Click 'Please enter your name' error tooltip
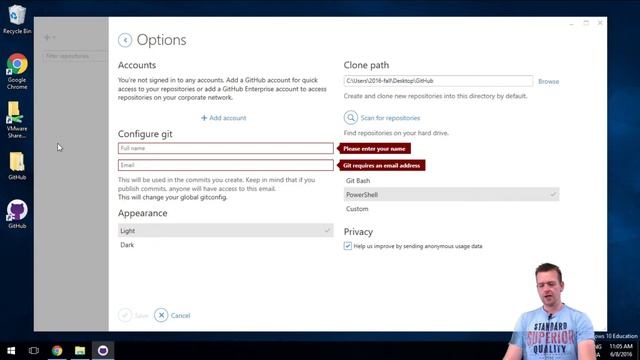Image resolution: width=640 pixels, height=360 pixels. pyautogui.click(x=374, y=149)
